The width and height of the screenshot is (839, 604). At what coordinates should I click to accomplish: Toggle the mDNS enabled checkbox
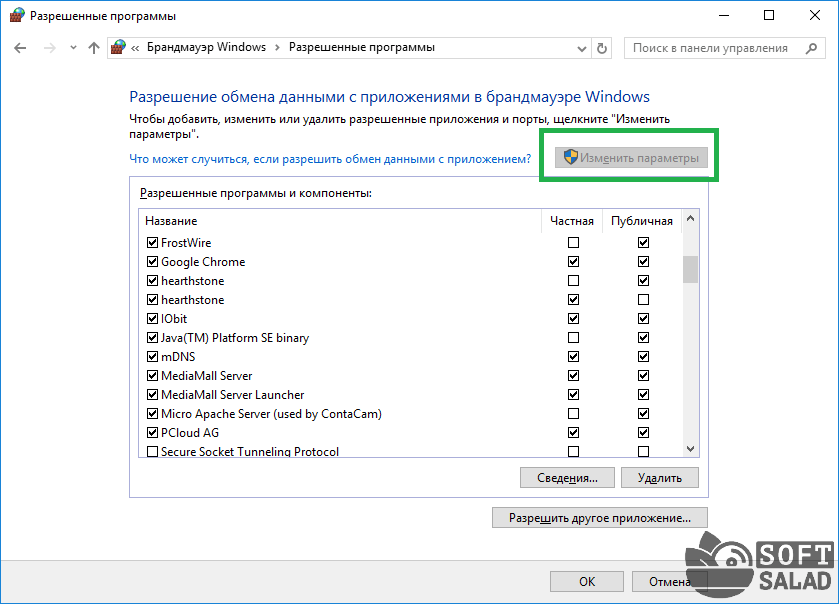point(152,357)
